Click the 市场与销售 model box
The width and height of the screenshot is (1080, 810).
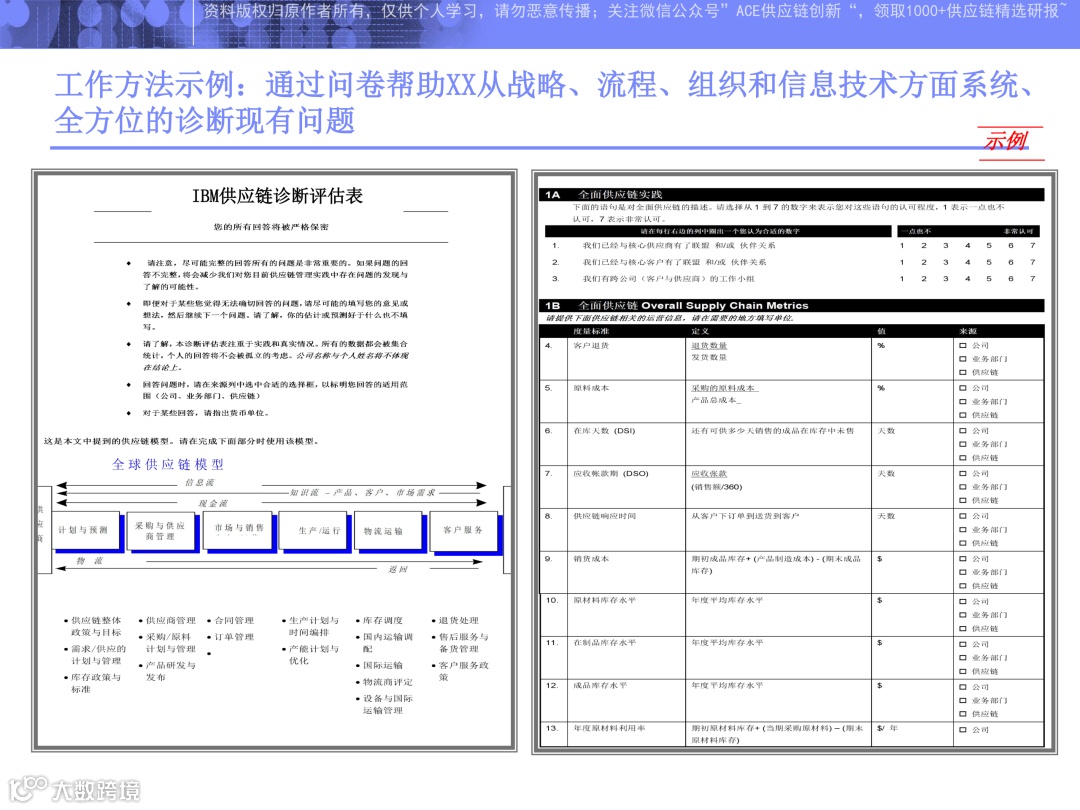tap(238, 529)
